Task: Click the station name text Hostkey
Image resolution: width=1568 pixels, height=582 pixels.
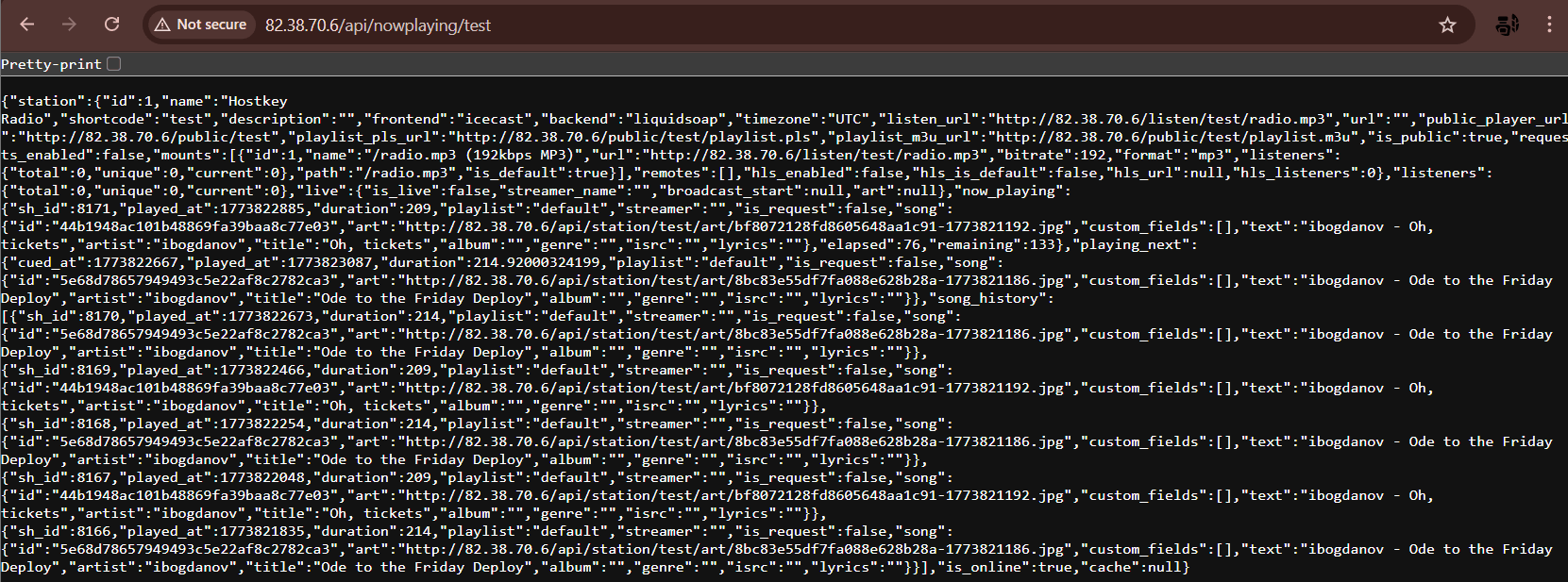Action: coord(258,101)
